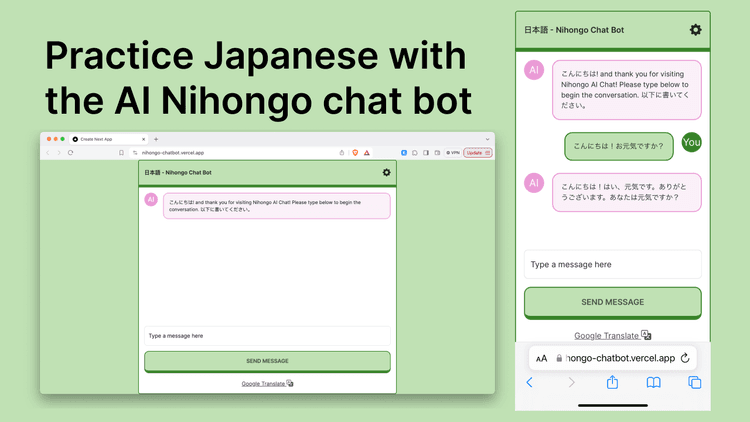
Task: Click the AI greeting bubble in desktop chat
Action: coord(276,206)
